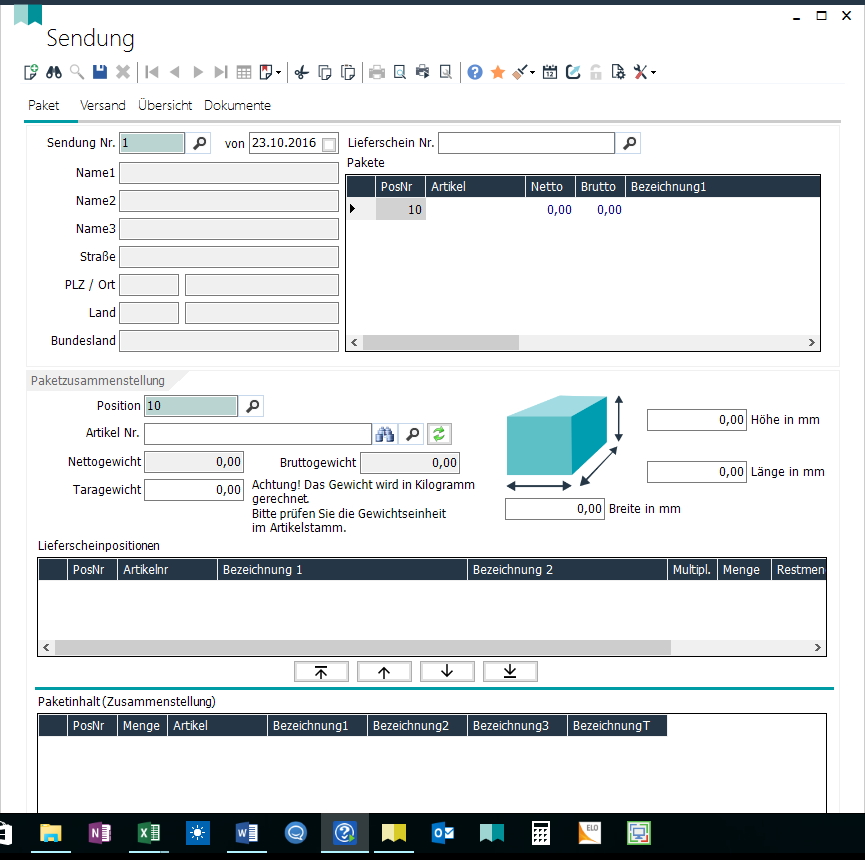This screenshot has width=865, height=860.
Task: Expand the dropdown arrow beside the brush icon
Action: click(532, 72)
